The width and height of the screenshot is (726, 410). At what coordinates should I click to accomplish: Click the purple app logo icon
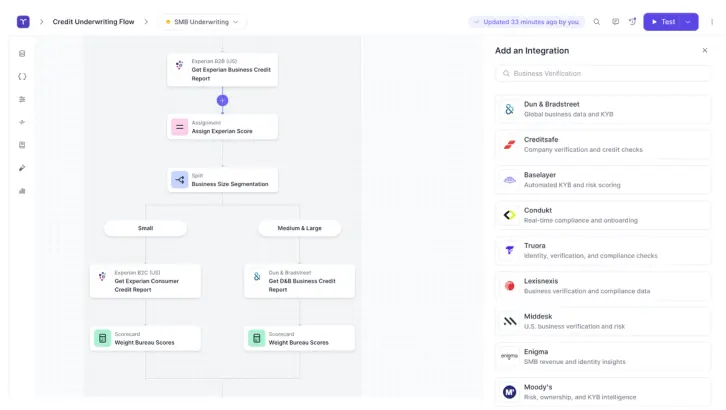tap(23, 22)
